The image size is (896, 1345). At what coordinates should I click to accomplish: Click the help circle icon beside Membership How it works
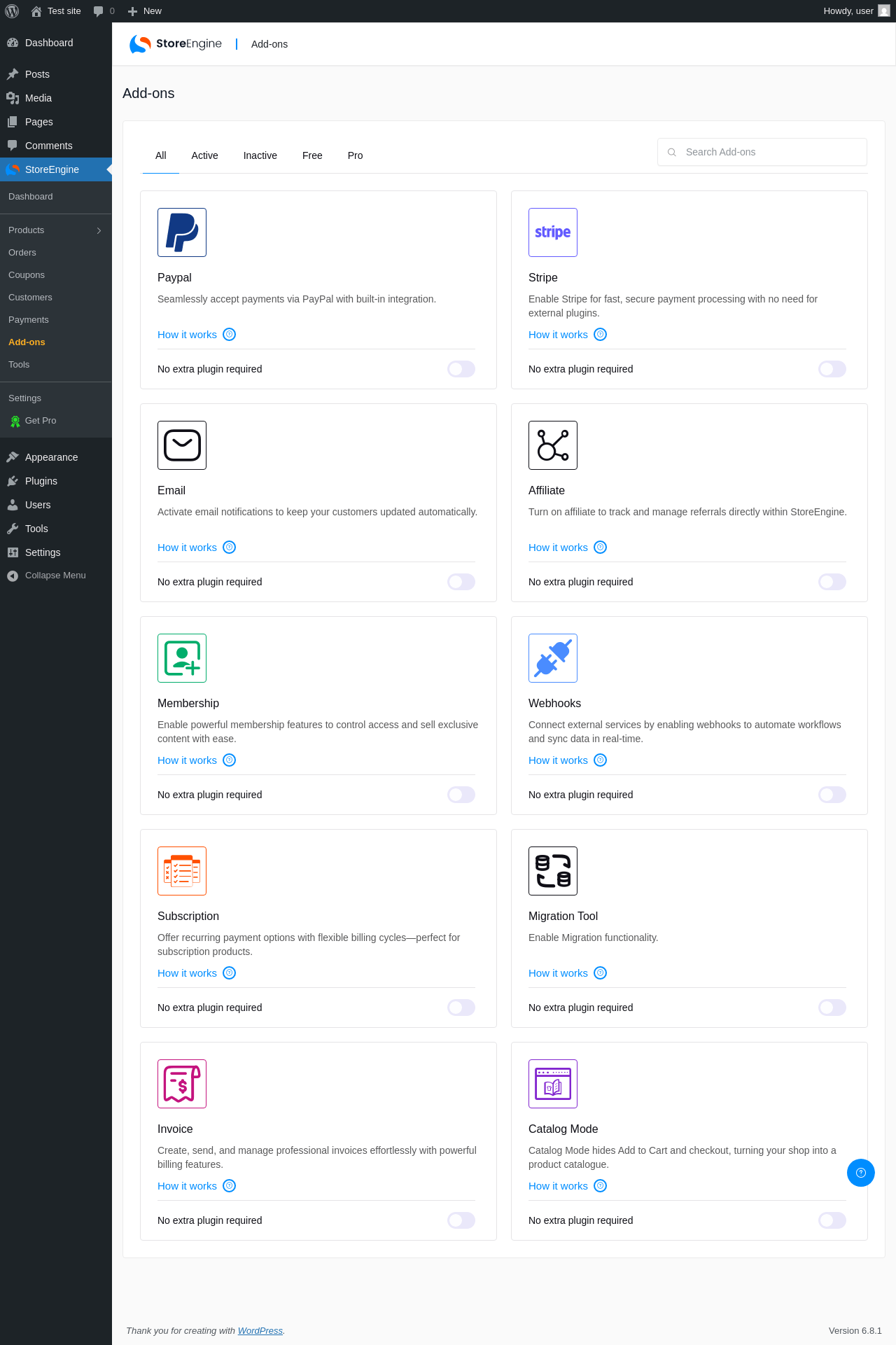point(229,760)
